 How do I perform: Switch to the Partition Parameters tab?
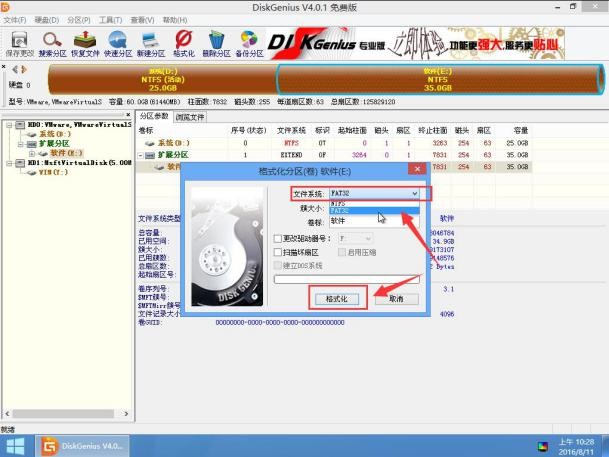(154, 116)
